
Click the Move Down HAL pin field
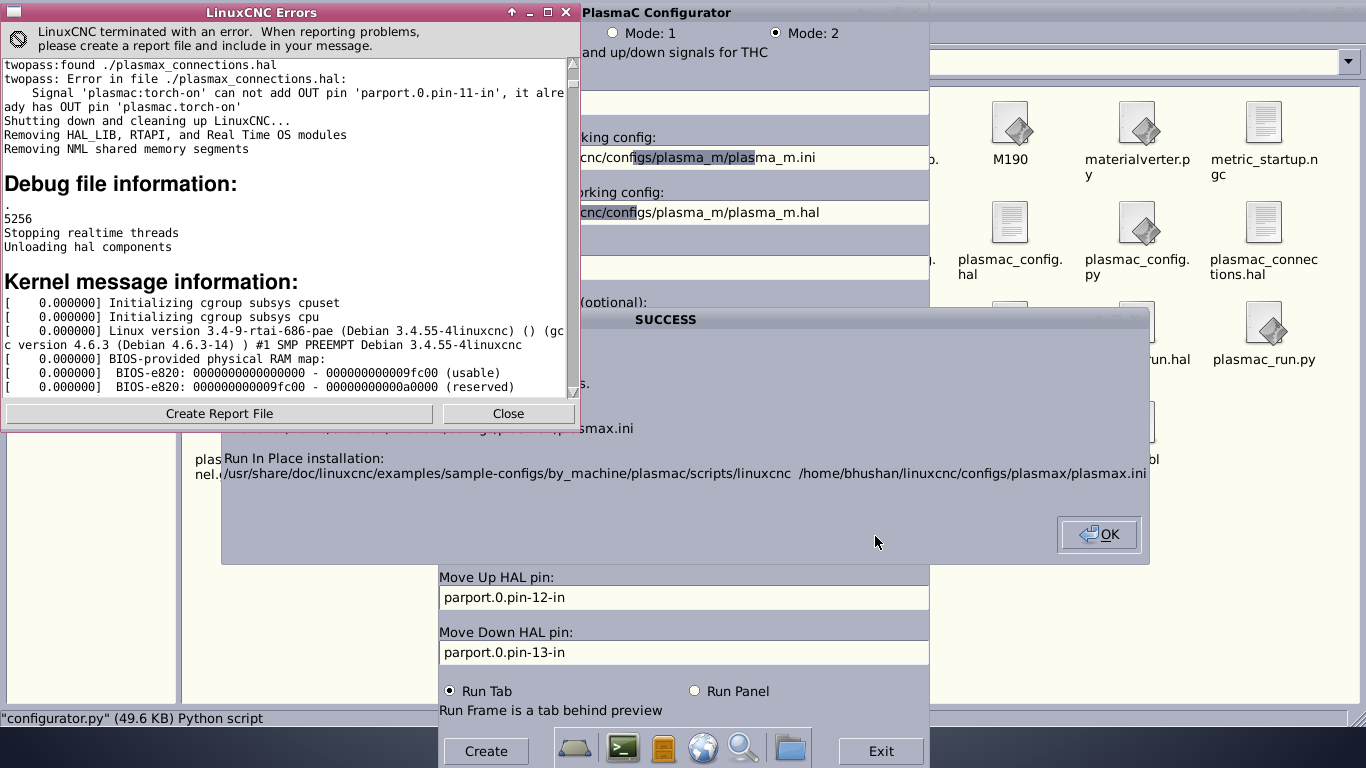pyautogui.click(x=684, y=652)
